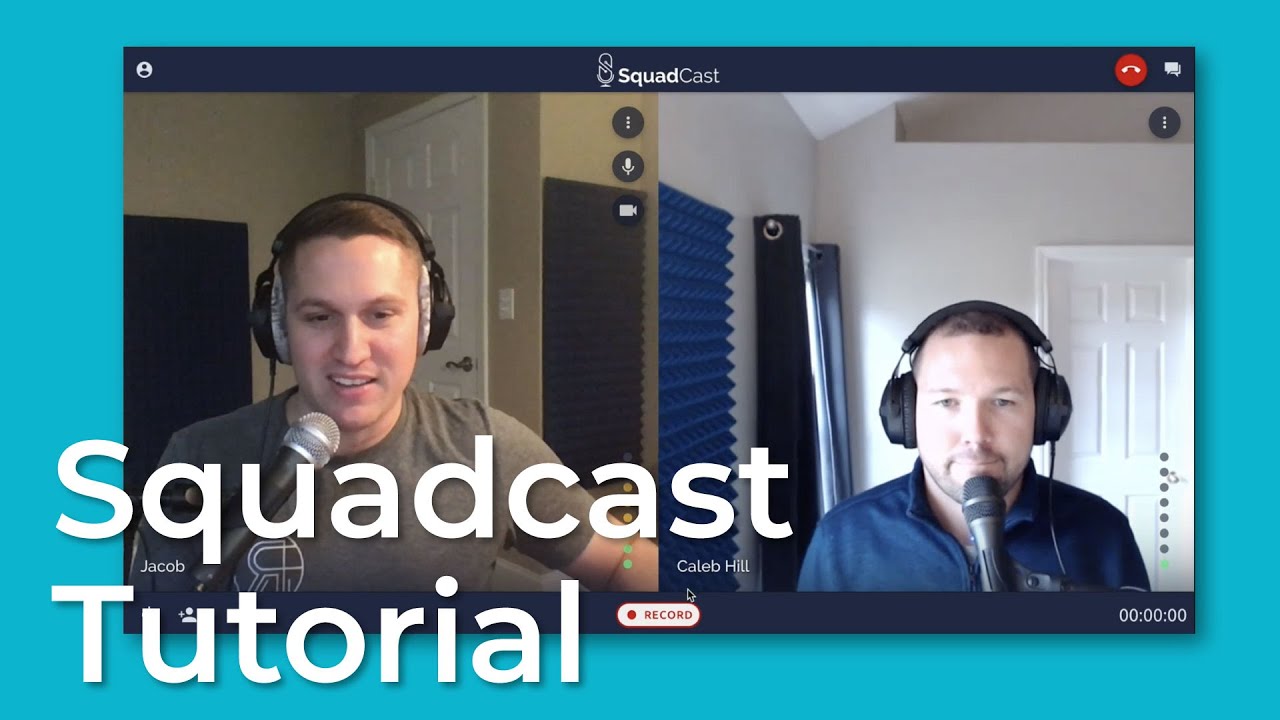The height and width of the screenshot is (720, 1280).
Task: Mute Jacob's microphone
Action: [x=628, y=166]
